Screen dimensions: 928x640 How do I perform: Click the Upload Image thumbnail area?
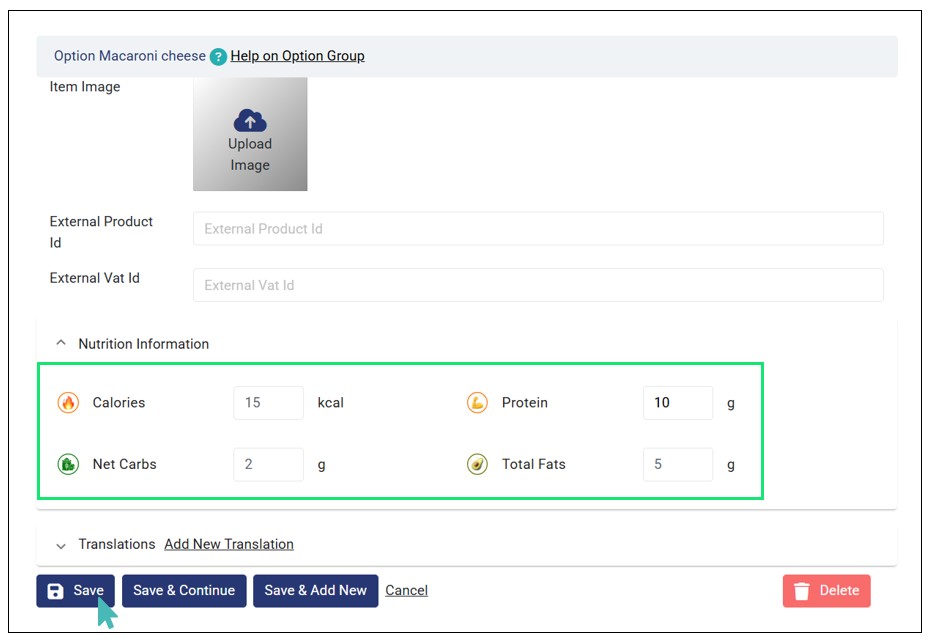(x=250, y=135)
